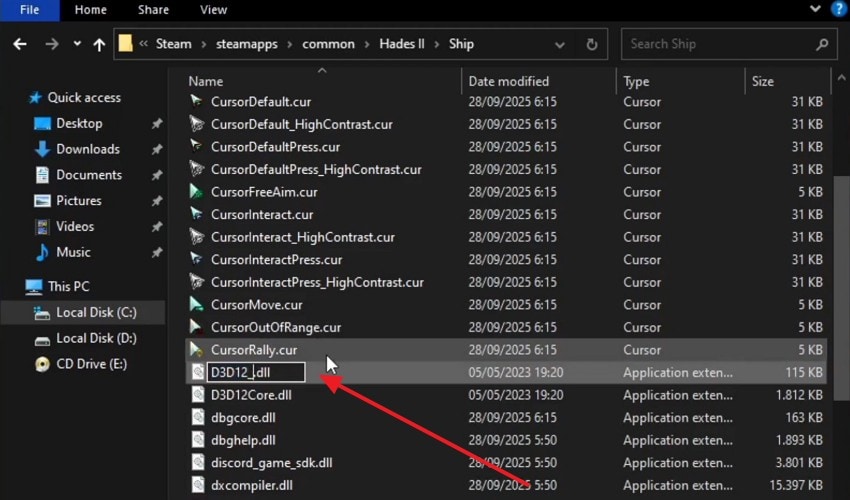Click the vertical scrollbar of the file list
The width and height of the screenshot is (850, 500).
[x=841, y=287]
